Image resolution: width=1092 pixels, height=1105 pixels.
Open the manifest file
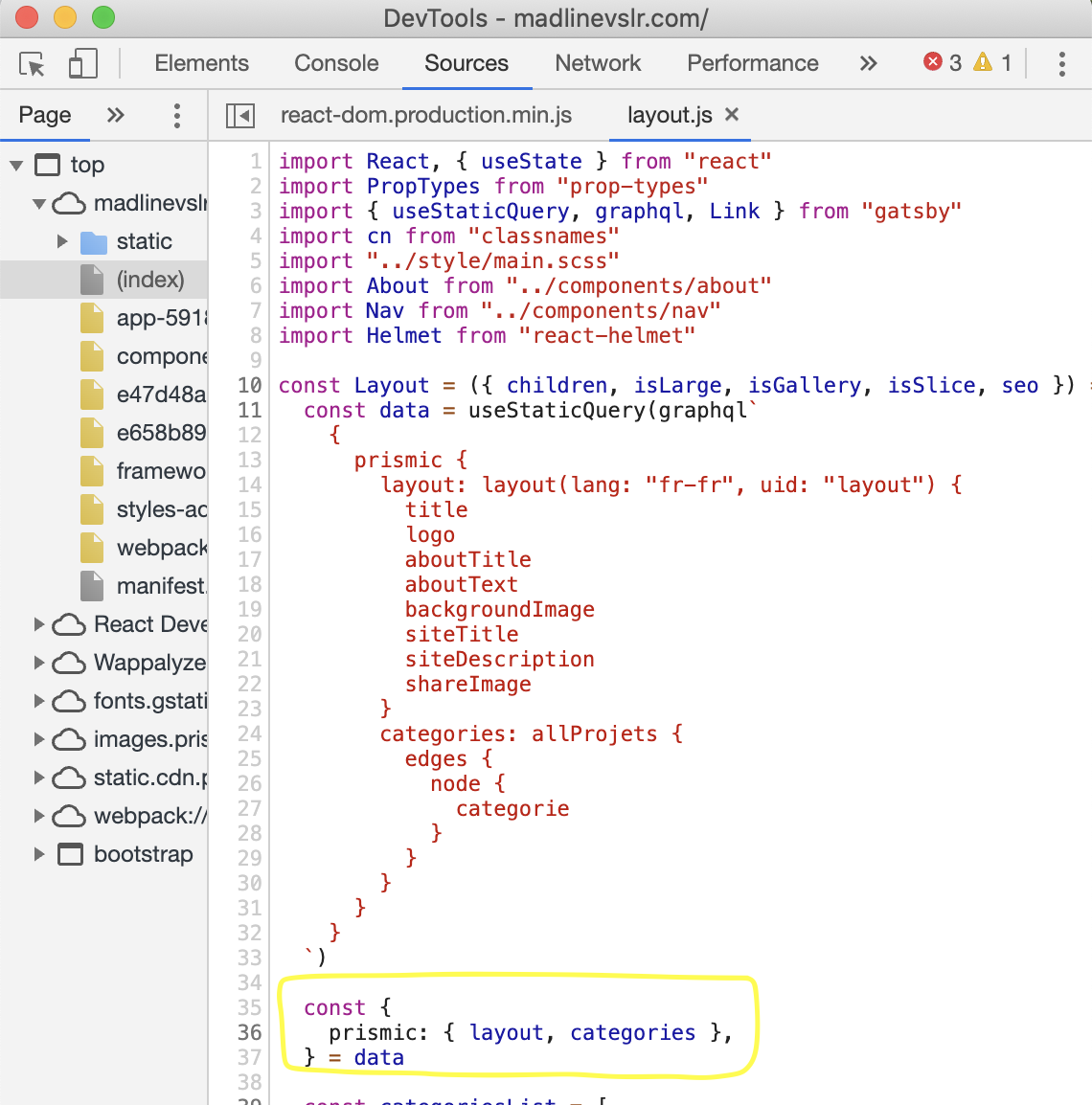[x=162, y=586]
